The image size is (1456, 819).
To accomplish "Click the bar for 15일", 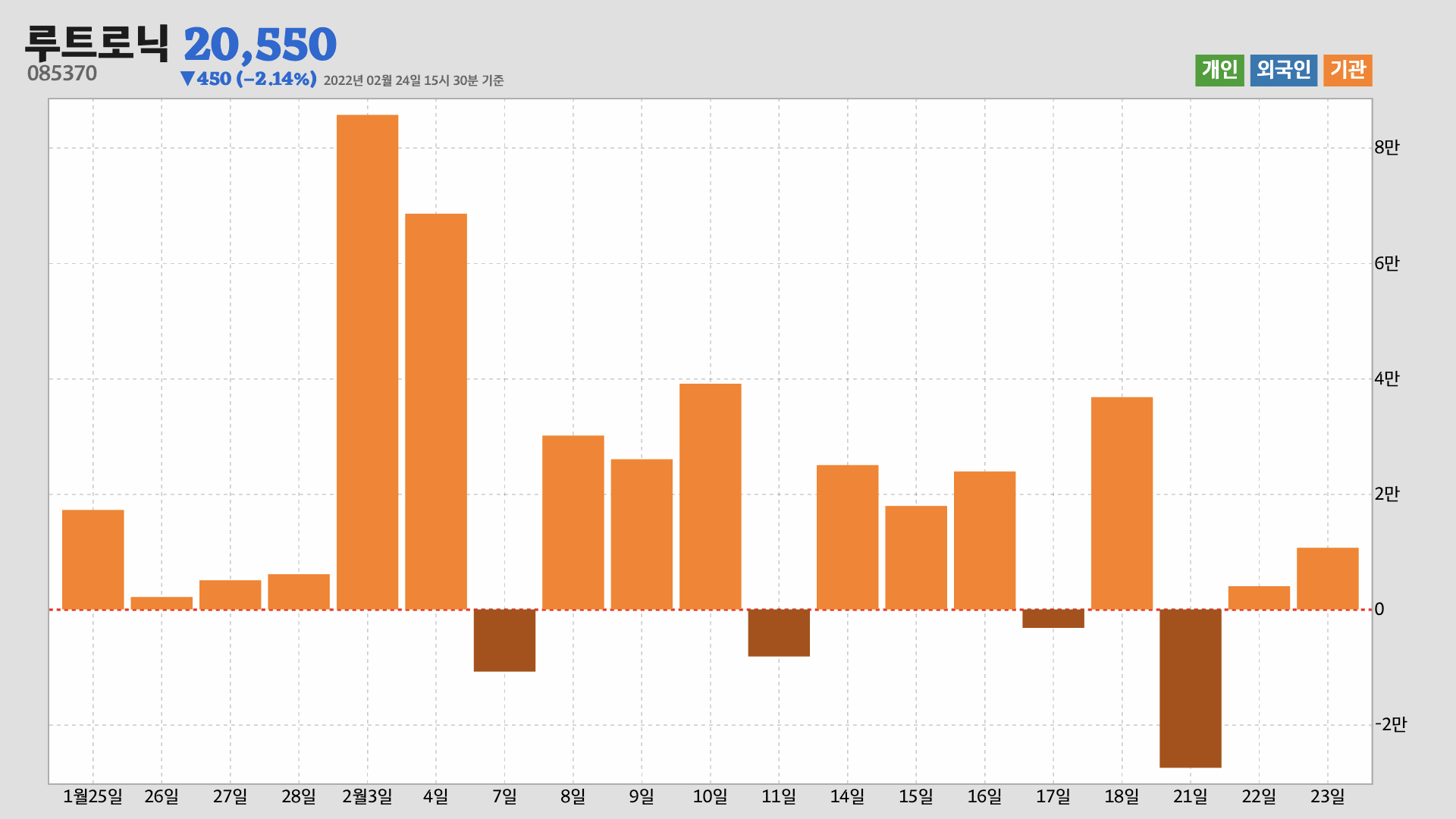I will coord(916,558).
